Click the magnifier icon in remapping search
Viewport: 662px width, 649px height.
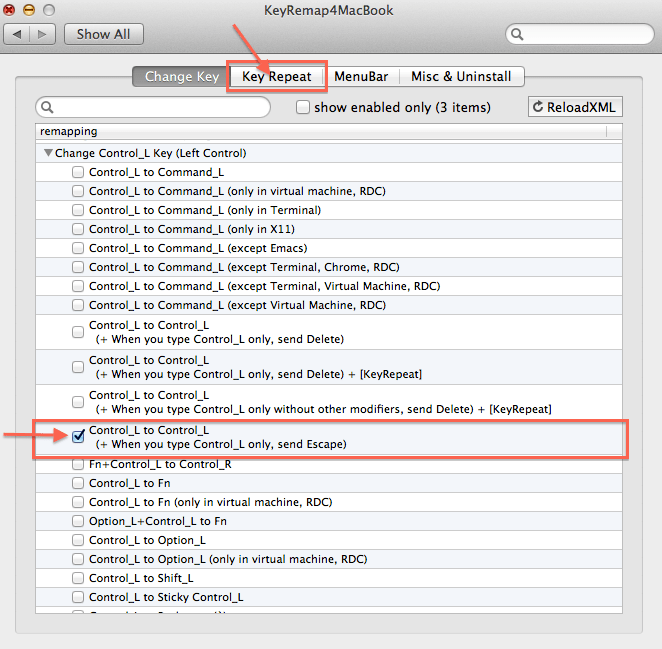(x=47, y=107)
